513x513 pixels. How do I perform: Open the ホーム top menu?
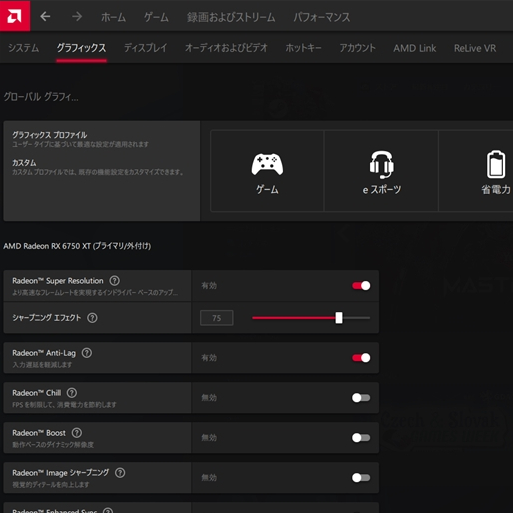point(113,17)
